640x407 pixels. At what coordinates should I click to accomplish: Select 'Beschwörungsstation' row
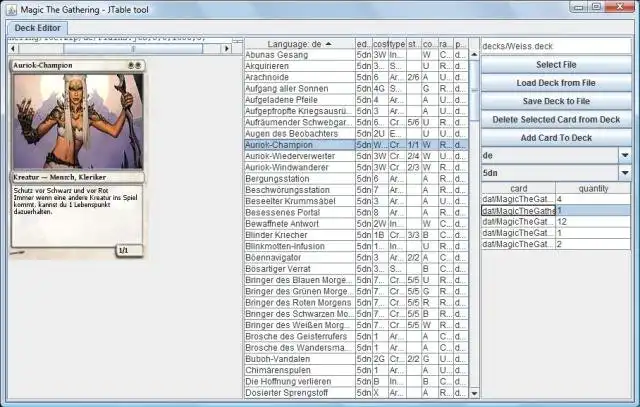coord(356,190)
